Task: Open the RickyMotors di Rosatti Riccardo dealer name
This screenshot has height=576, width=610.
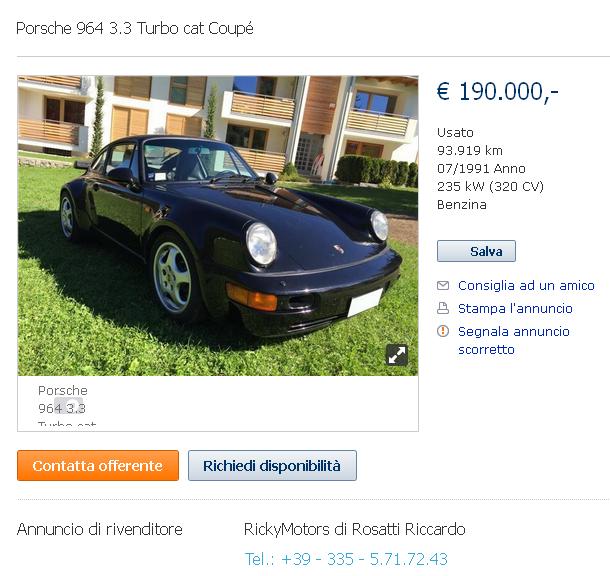Action: 354,529
